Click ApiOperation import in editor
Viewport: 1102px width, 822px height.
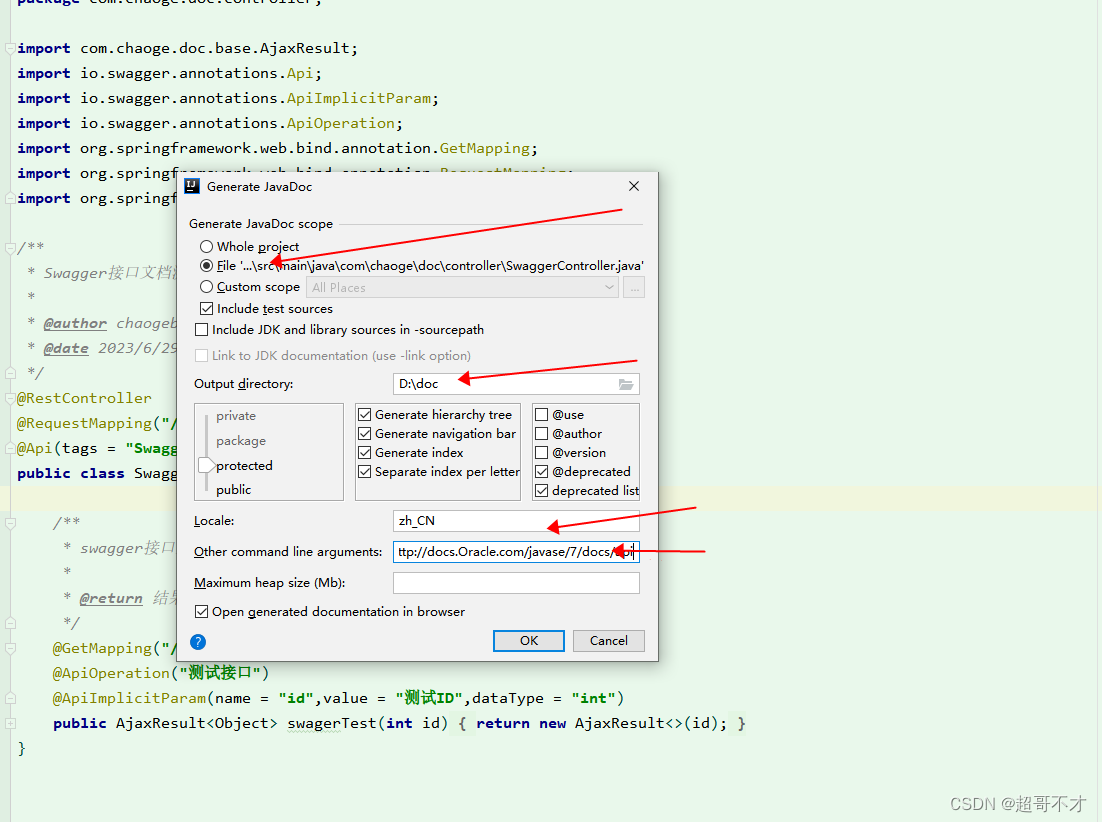coord(210,124)
